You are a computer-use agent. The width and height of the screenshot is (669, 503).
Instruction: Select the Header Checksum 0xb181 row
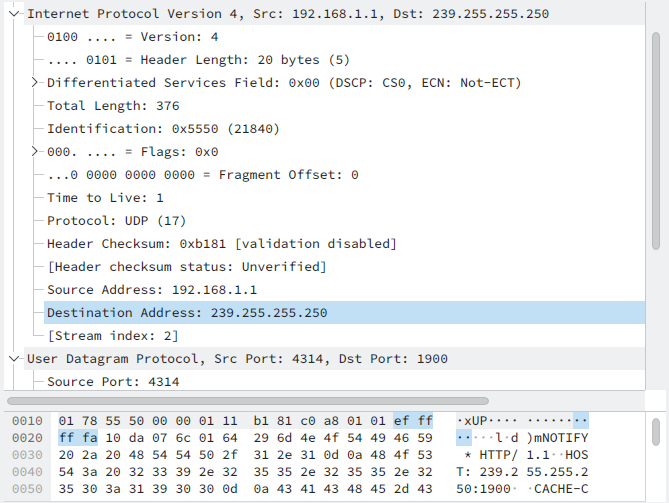[x=221, y=244]
